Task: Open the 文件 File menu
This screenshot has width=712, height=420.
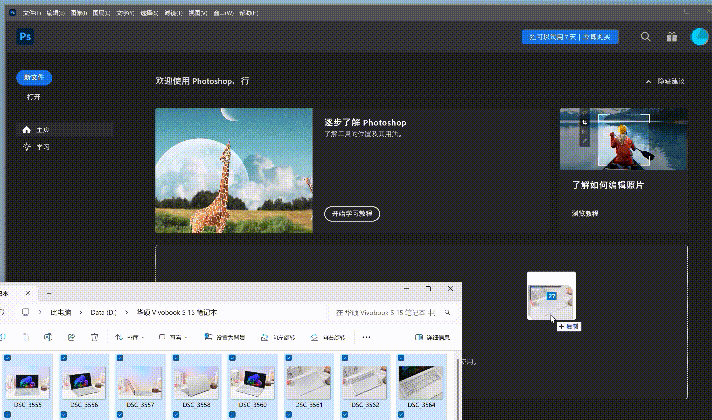Action: click(x=32, y=13)
